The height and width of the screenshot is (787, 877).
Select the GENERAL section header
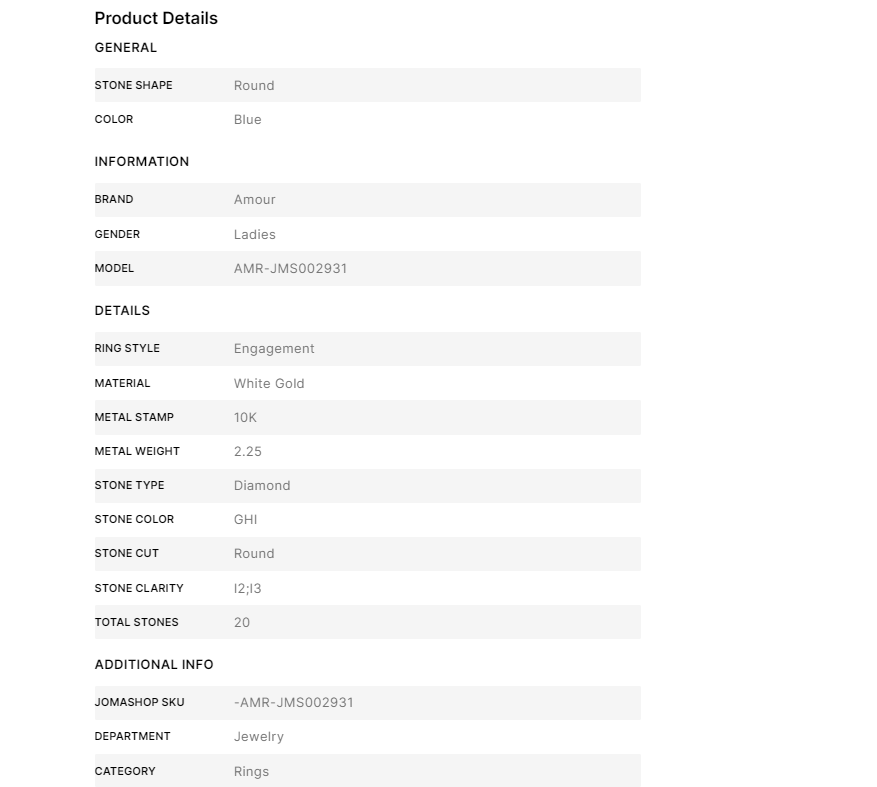tap(126, 48)
